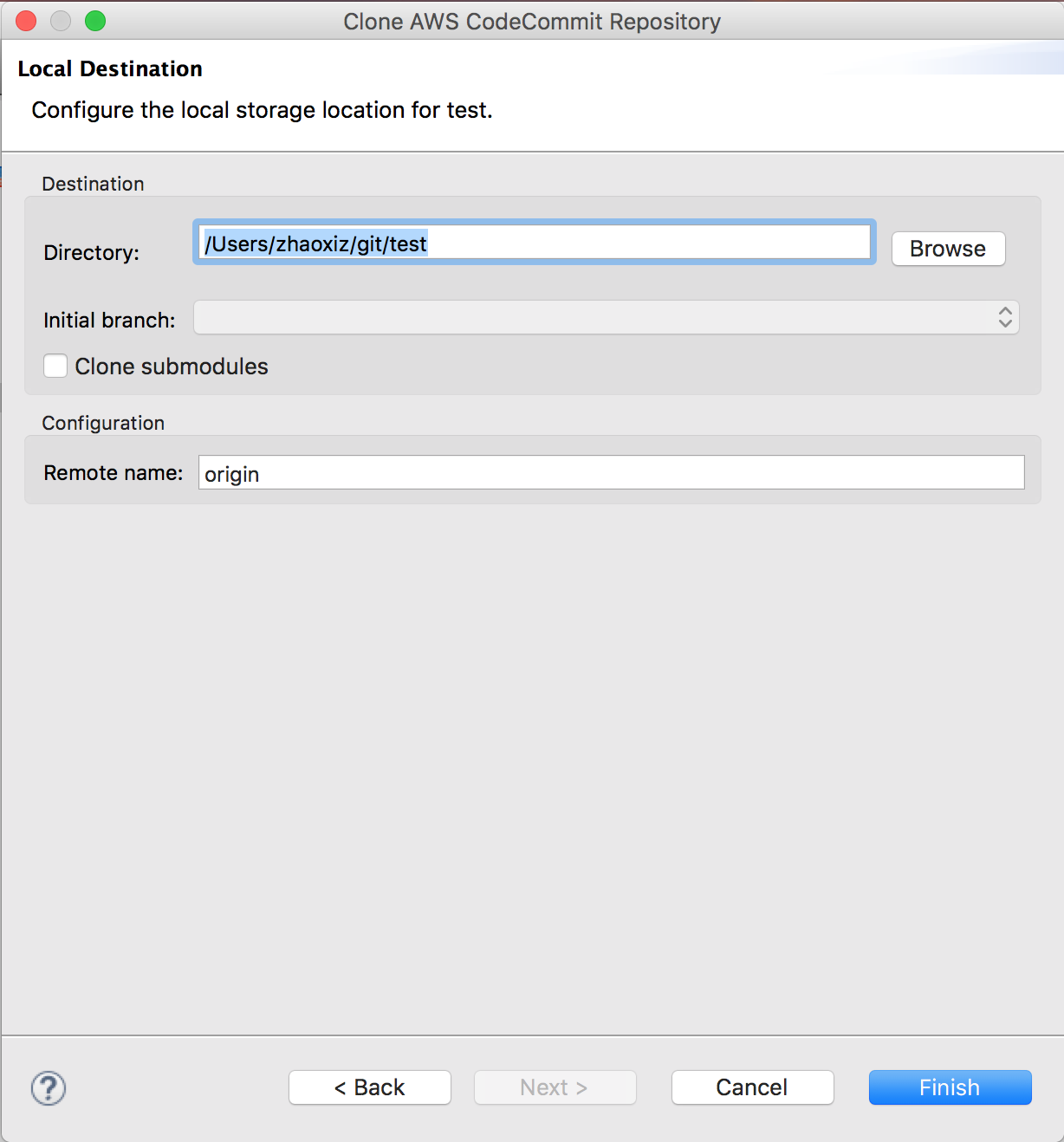Click the window title bar text
This screenshot has height=1142, width=1064.
click(x=532, y=21)
